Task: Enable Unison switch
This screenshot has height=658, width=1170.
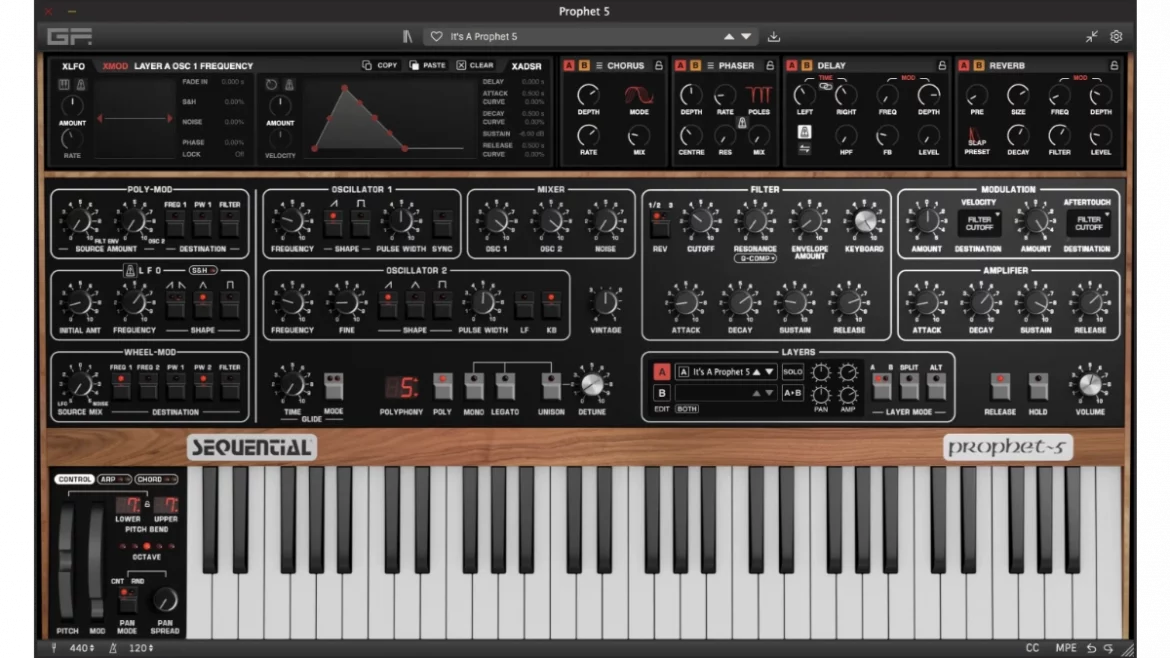Action: pyautogui.click(x=551, y=386)
